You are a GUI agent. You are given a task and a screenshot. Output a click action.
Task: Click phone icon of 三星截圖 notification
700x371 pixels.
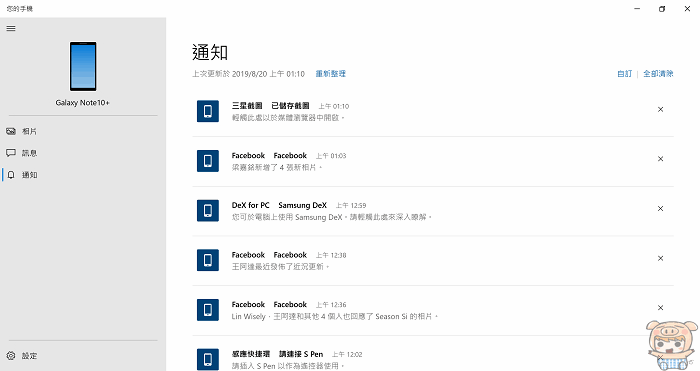(x=208, y=111)
